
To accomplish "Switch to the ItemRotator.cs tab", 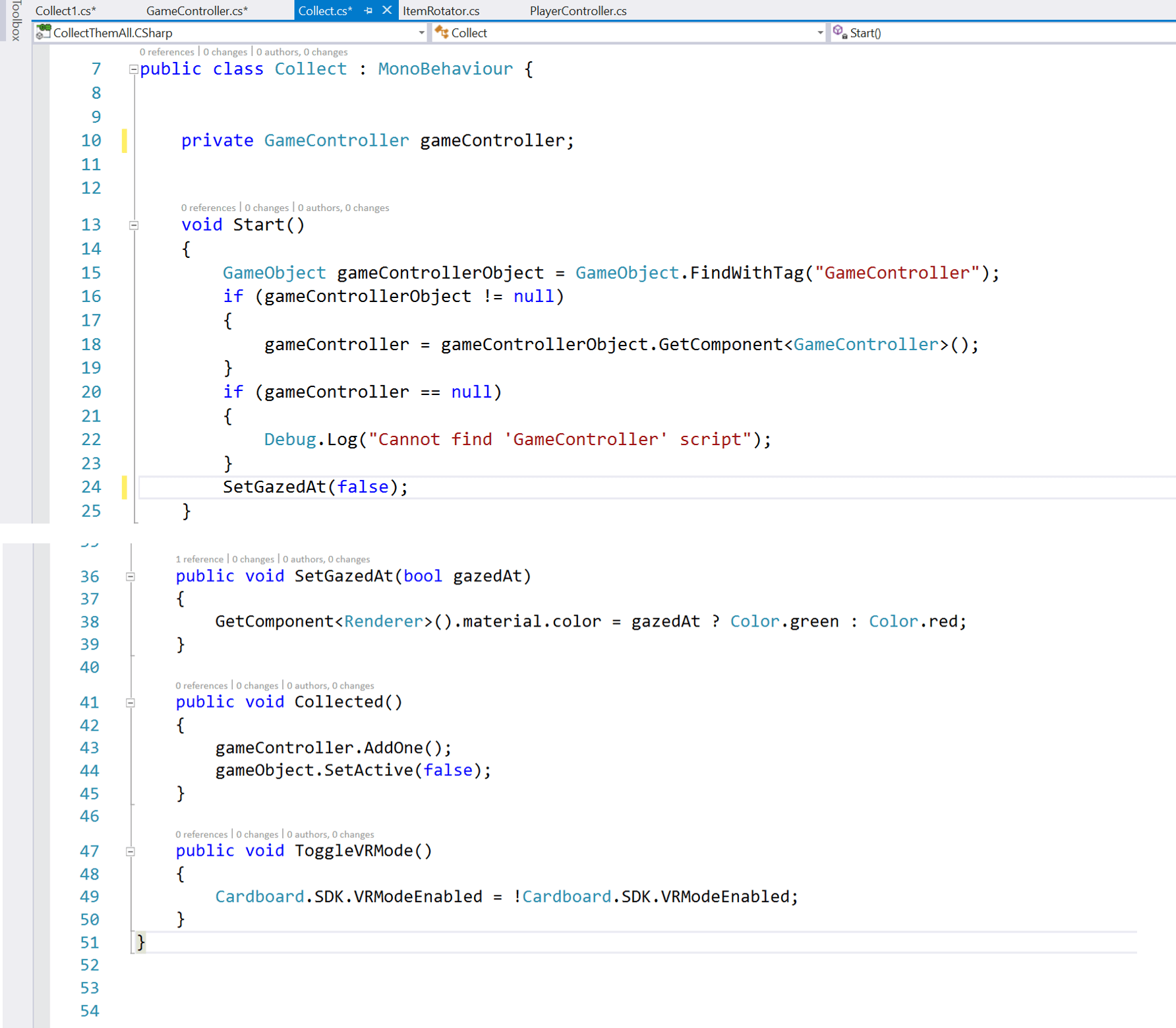I will [441, 11].
